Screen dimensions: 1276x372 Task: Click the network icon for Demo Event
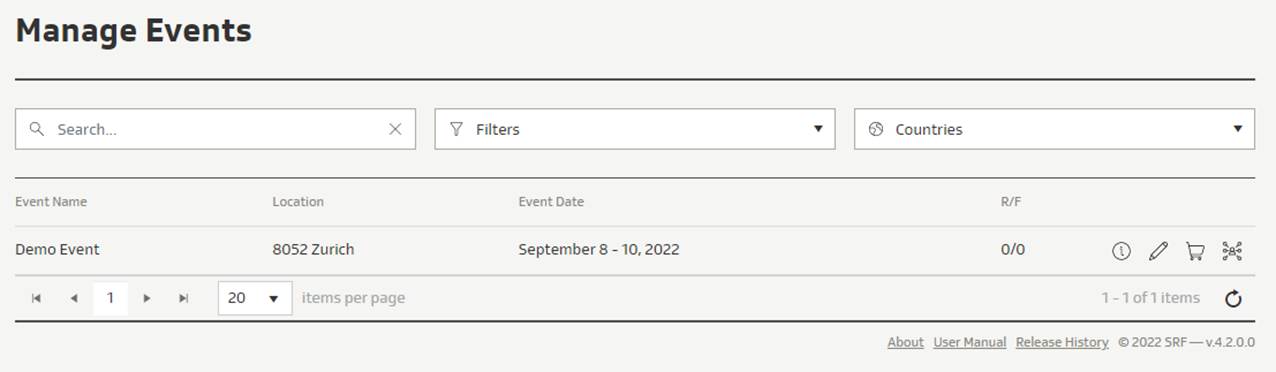(1232, 251)
